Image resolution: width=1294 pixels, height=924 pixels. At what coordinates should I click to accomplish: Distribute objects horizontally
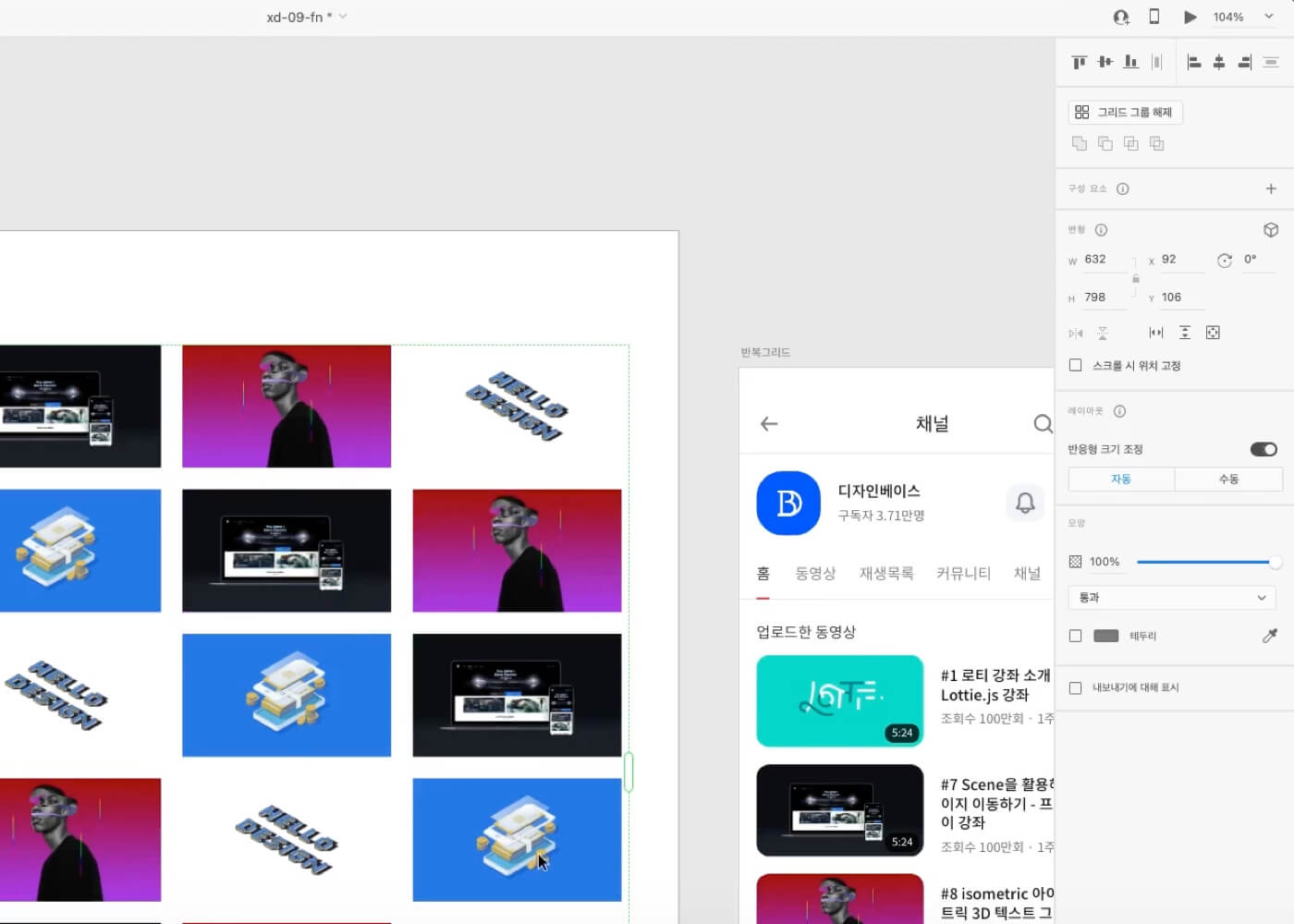point(1156,62)
